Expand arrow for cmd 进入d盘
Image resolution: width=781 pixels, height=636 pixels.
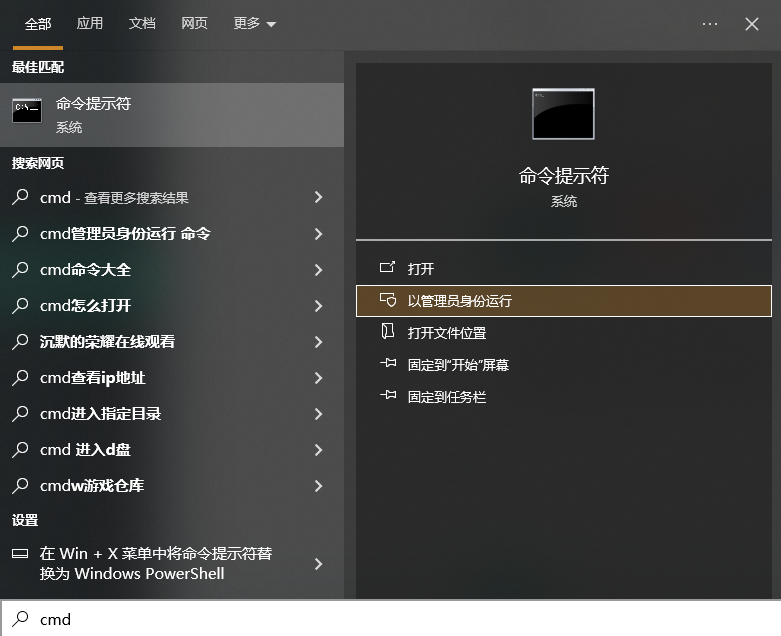pyautogui.click(x=319, y=450)
